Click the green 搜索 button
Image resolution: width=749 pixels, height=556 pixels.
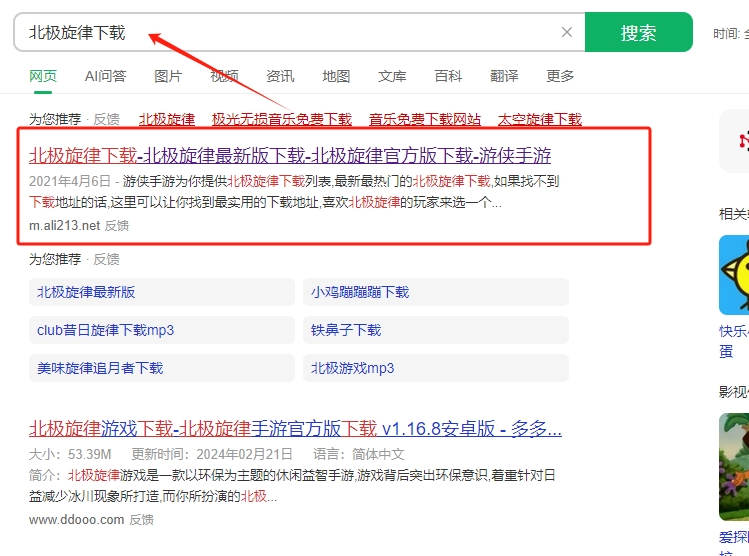point(639,32)
